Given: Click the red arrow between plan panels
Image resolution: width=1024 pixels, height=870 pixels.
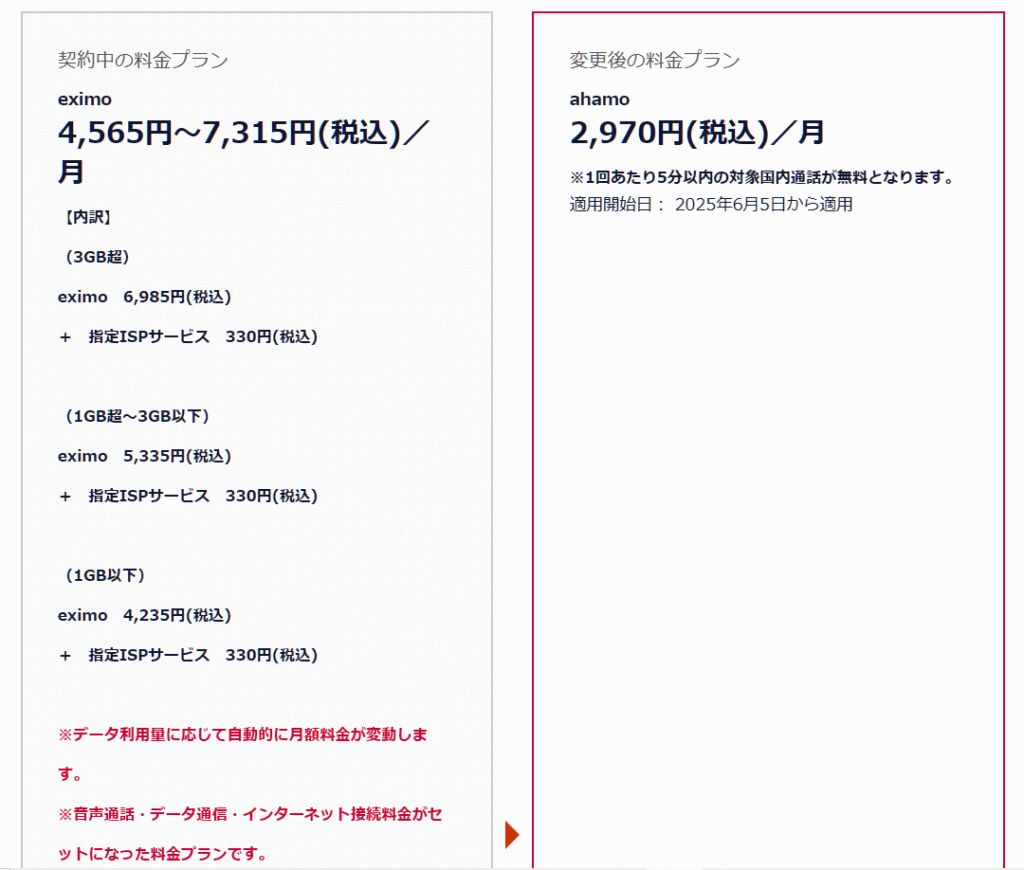Looking at the screenshot, I should point(512,835).
